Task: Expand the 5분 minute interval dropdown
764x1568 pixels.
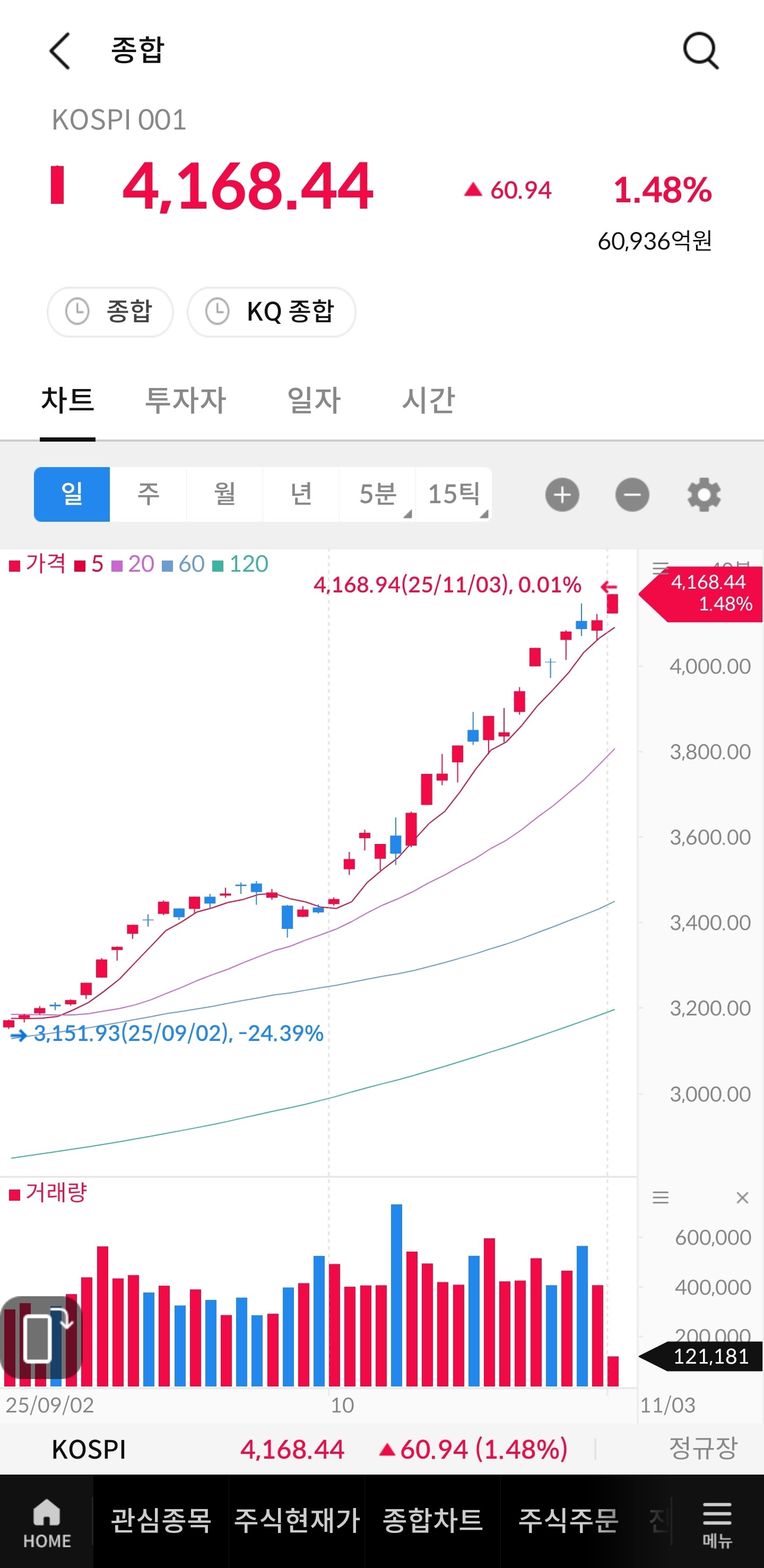Action: click(x=378, y=494)
